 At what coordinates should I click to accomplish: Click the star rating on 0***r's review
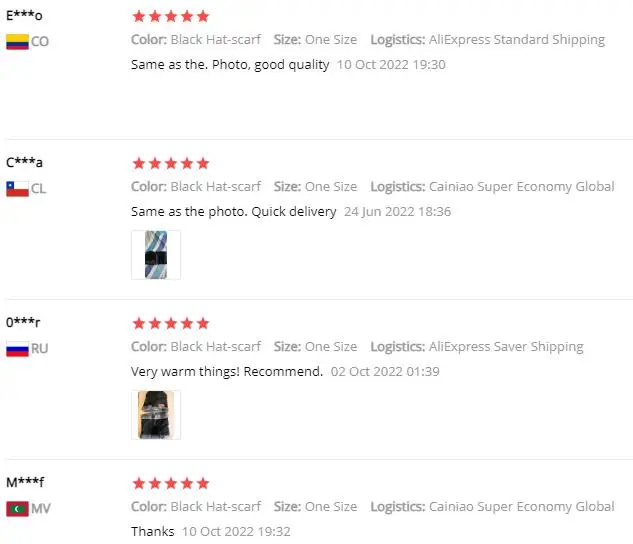coord(171,323)
